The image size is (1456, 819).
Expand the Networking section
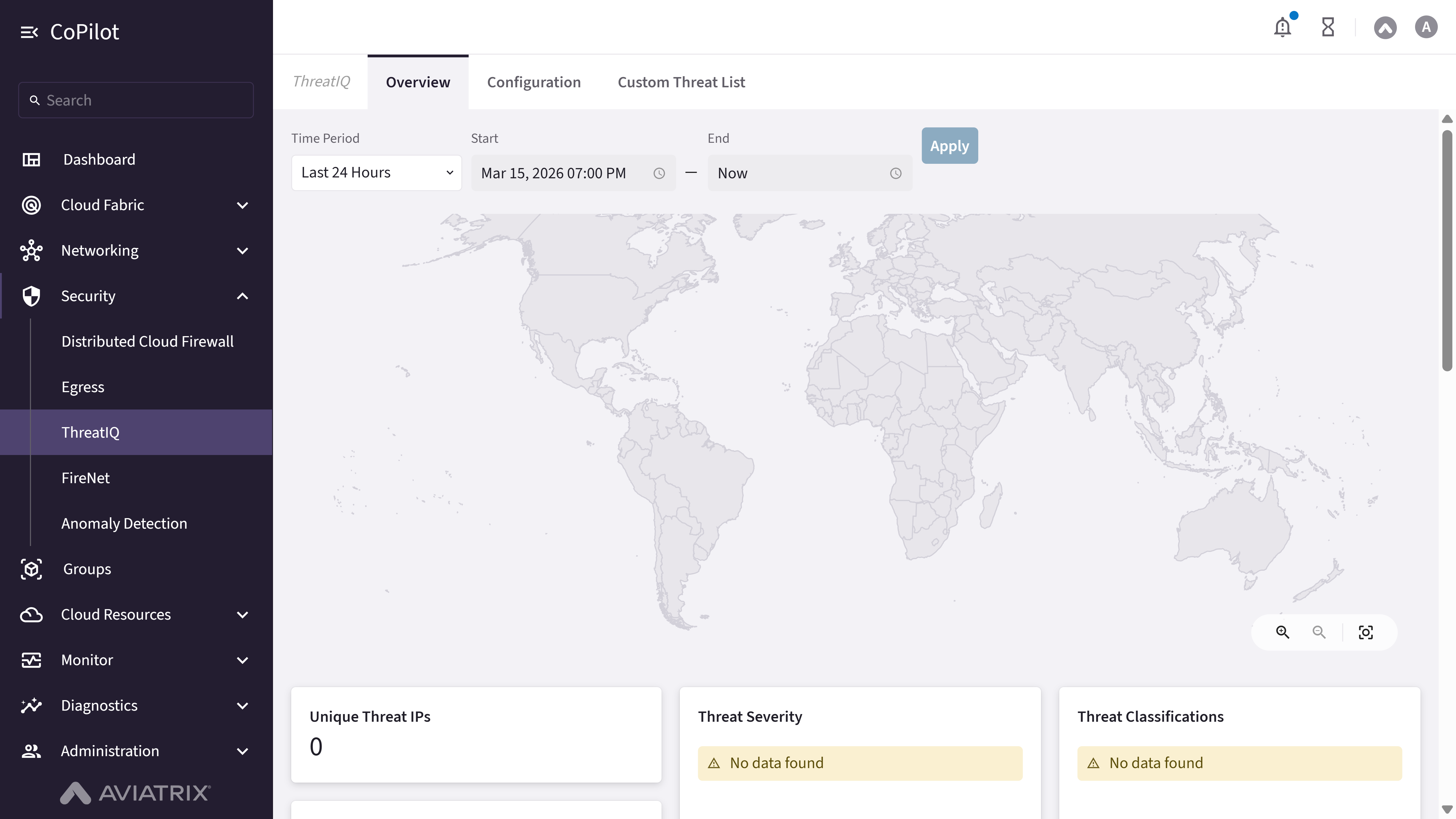(243, 251)
